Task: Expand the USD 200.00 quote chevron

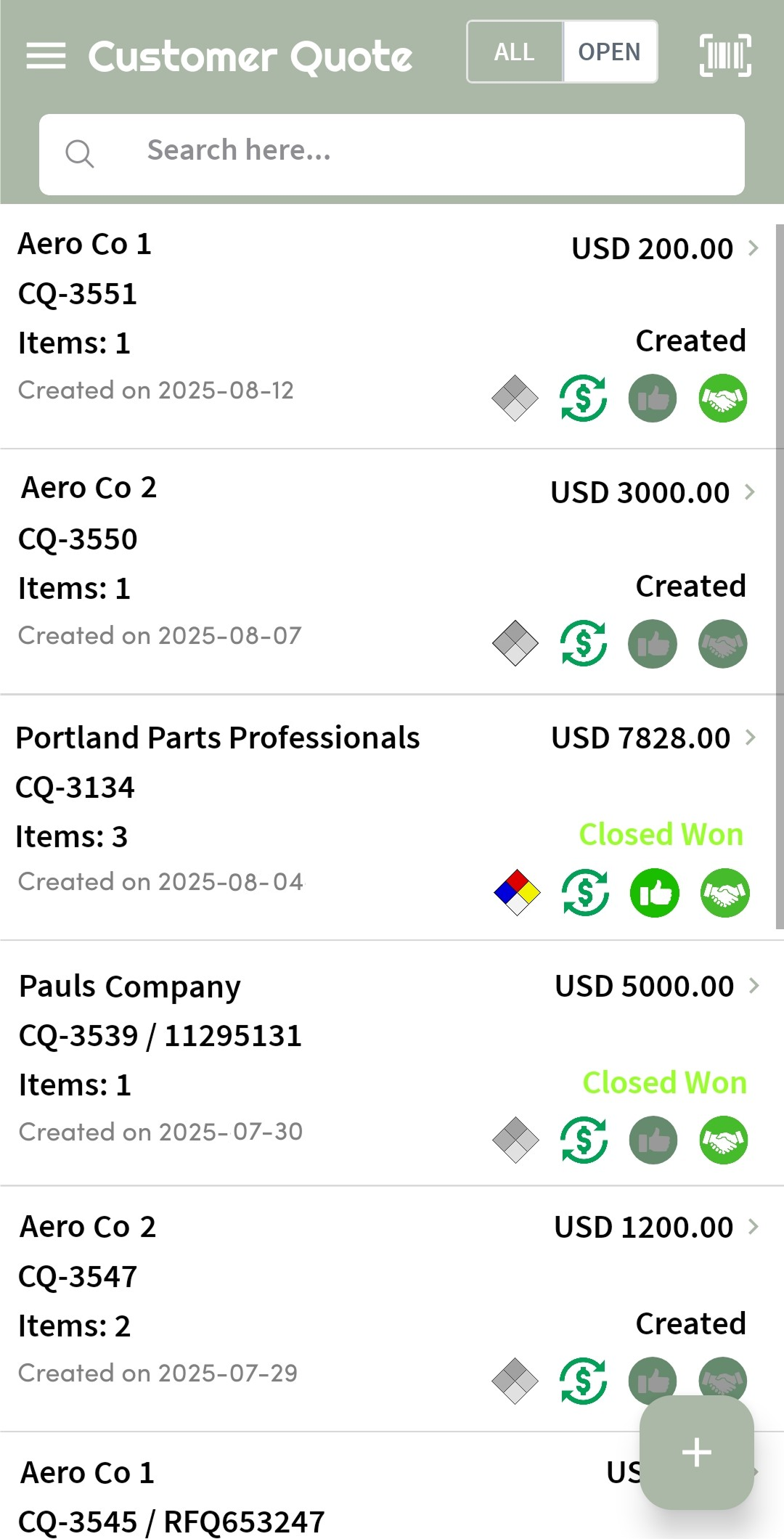Action: [x=754, y=248]
